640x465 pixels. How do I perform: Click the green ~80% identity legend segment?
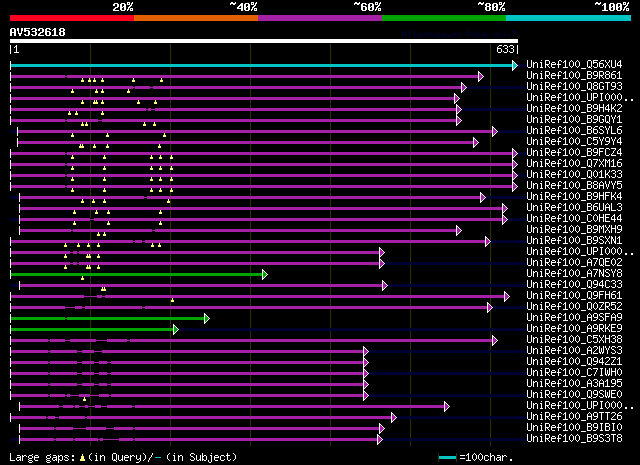tap(444, 18)
